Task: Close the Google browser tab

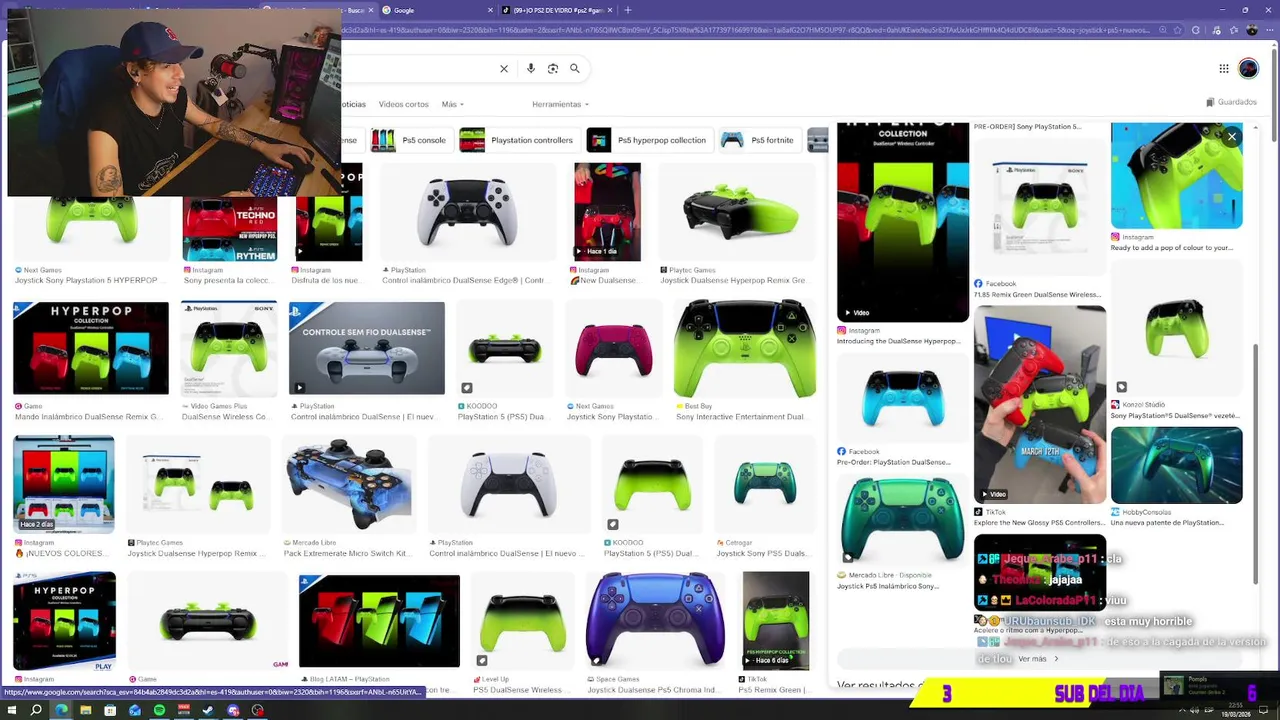Action: [x=491, y=10]
